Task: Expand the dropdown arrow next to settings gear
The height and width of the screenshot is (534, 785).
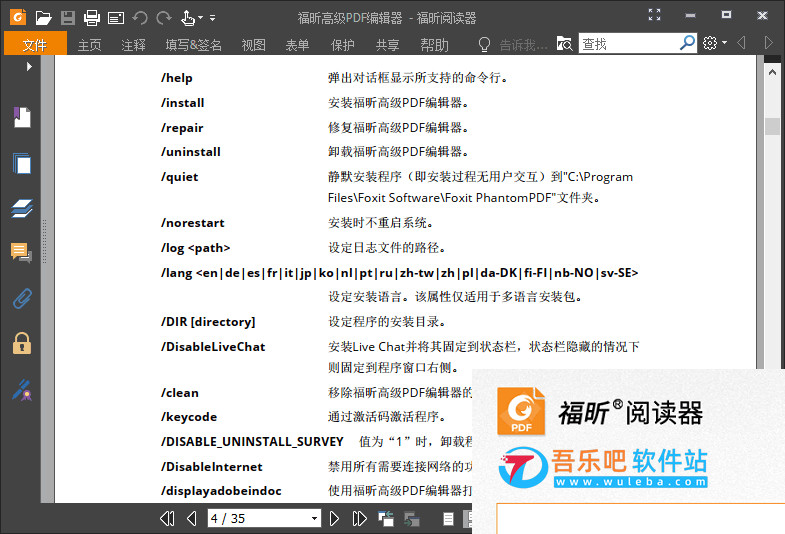Action: point(724,43)
